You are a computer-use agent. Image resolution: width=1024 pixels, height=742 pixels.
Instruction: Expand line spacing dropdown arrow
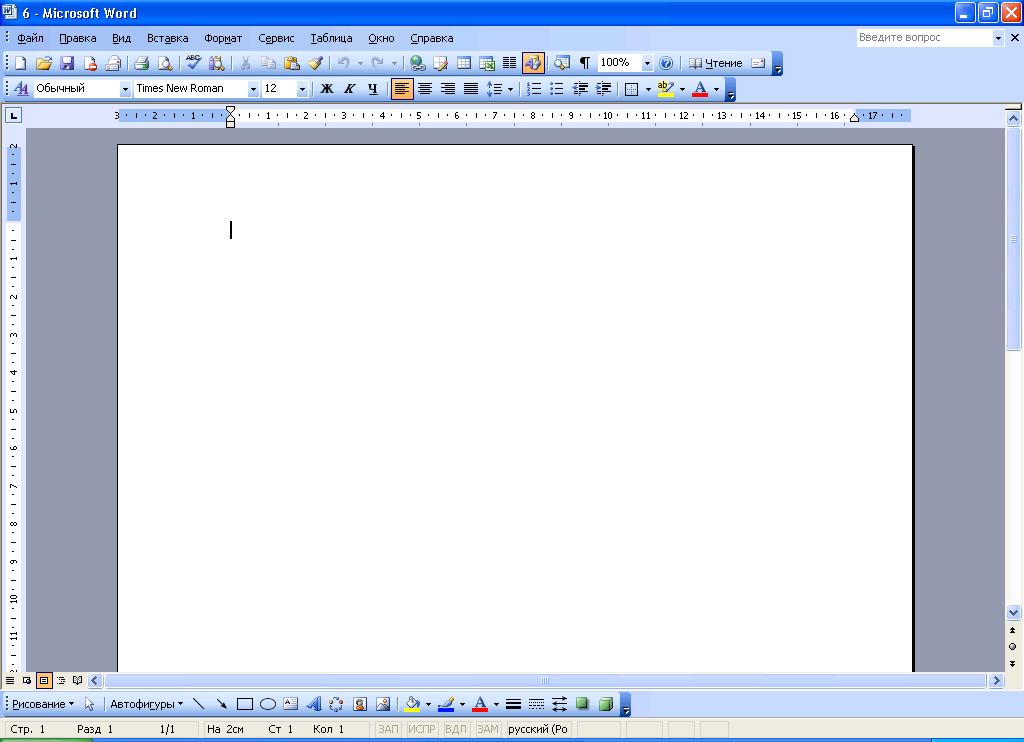click(510, 89)
